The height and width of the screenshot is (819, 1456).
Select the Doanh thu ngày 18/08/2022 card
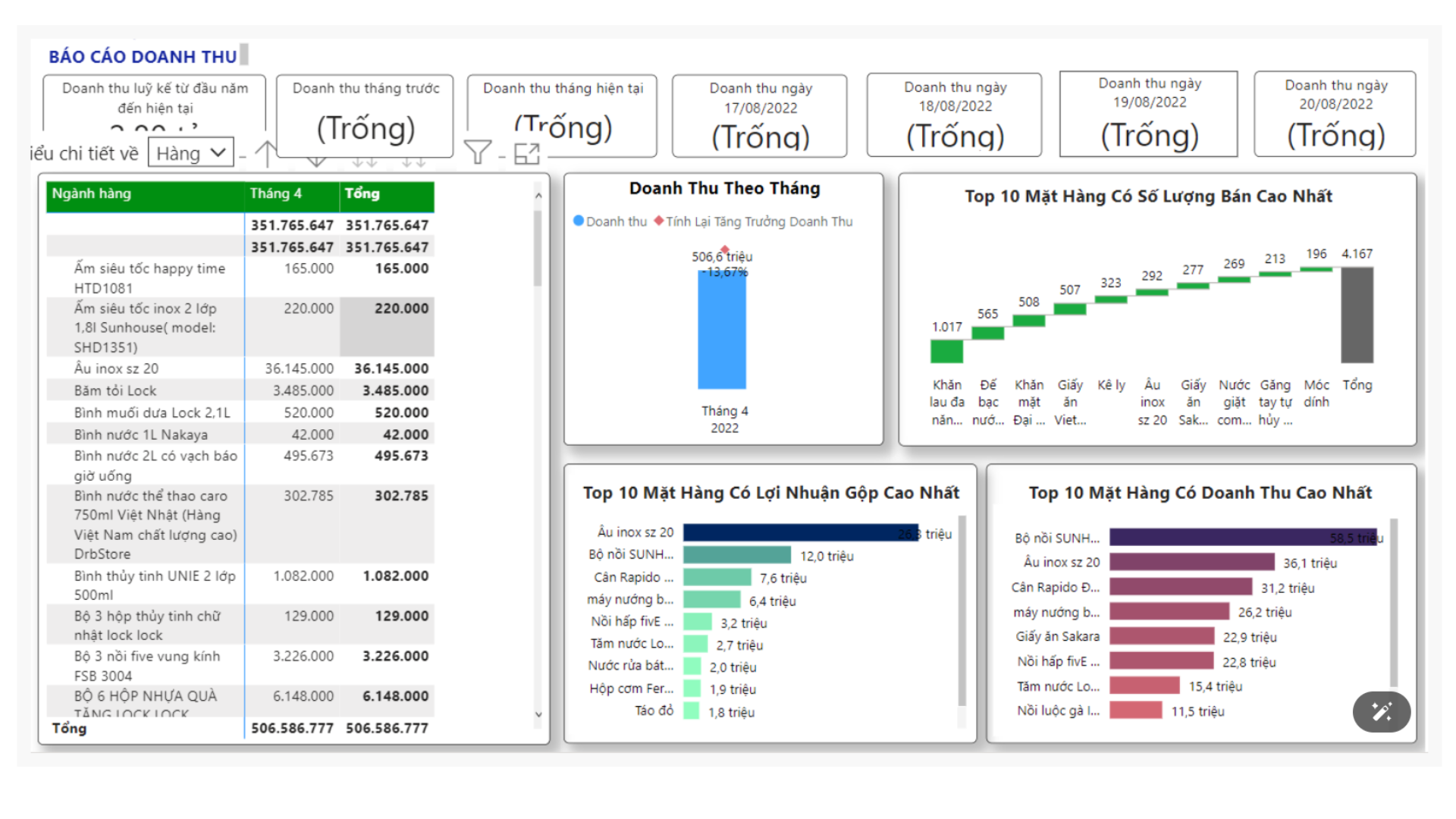coord(955,115)
